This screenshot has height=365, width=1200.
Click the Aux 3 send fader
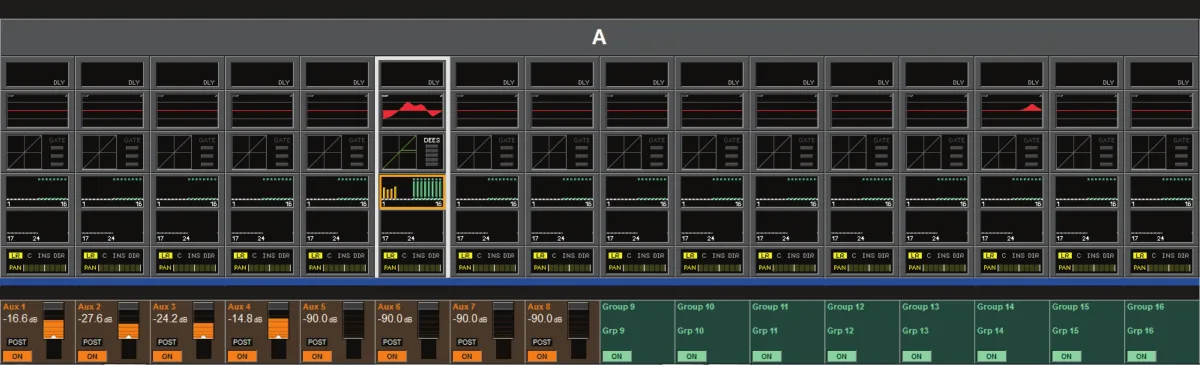point(204,330)
